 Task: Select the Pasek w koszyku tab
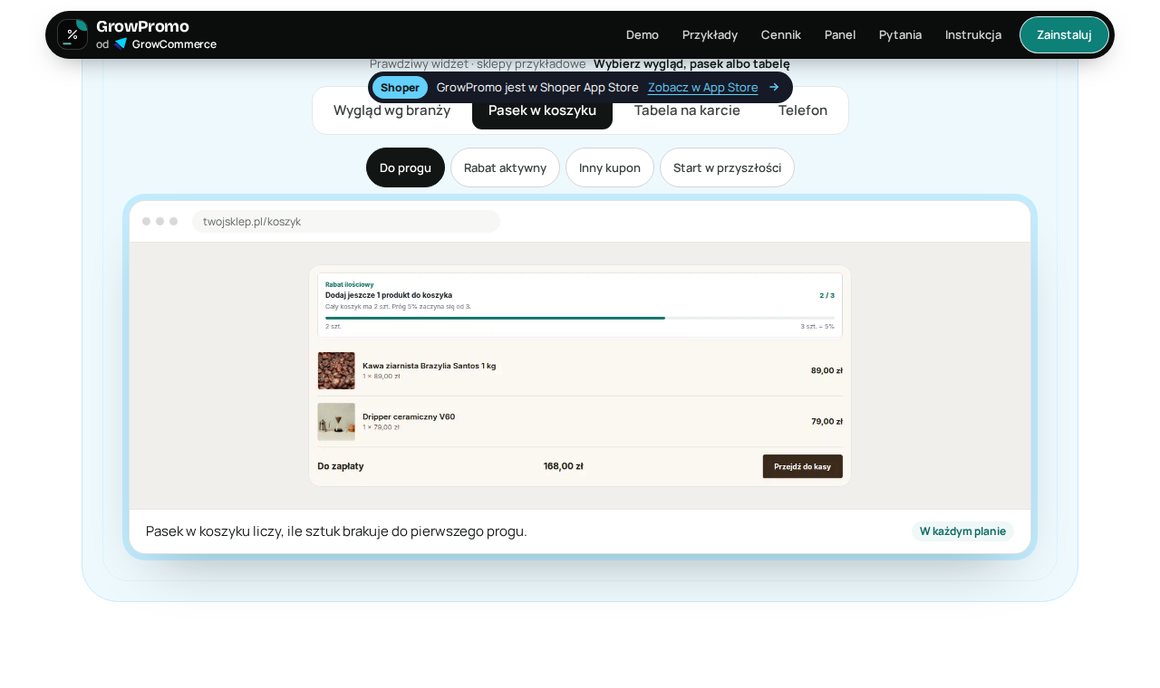point(542,110)
